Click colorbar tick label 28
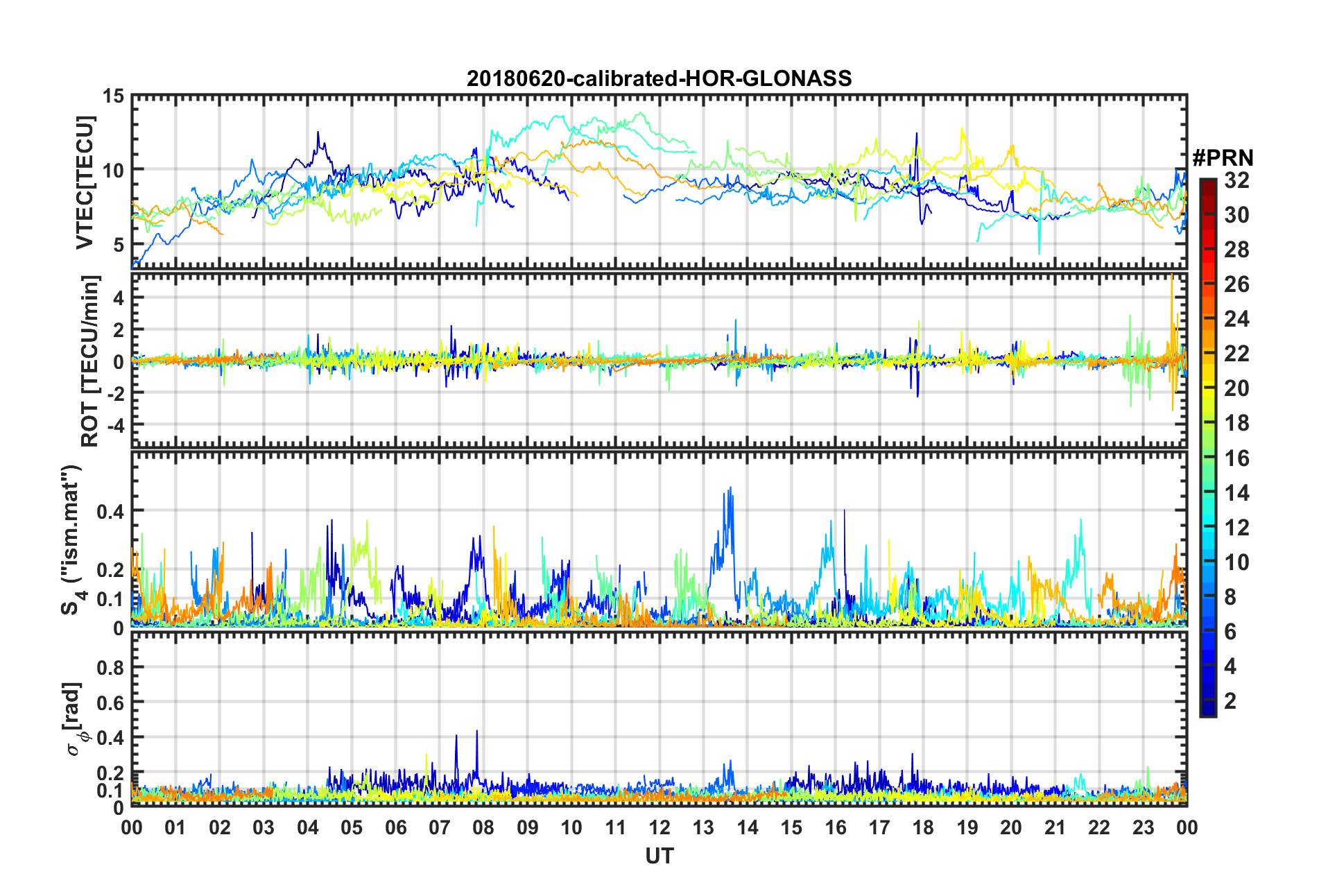The image size is (1319, 896). pyautogui.click(x=1236, y=250)
